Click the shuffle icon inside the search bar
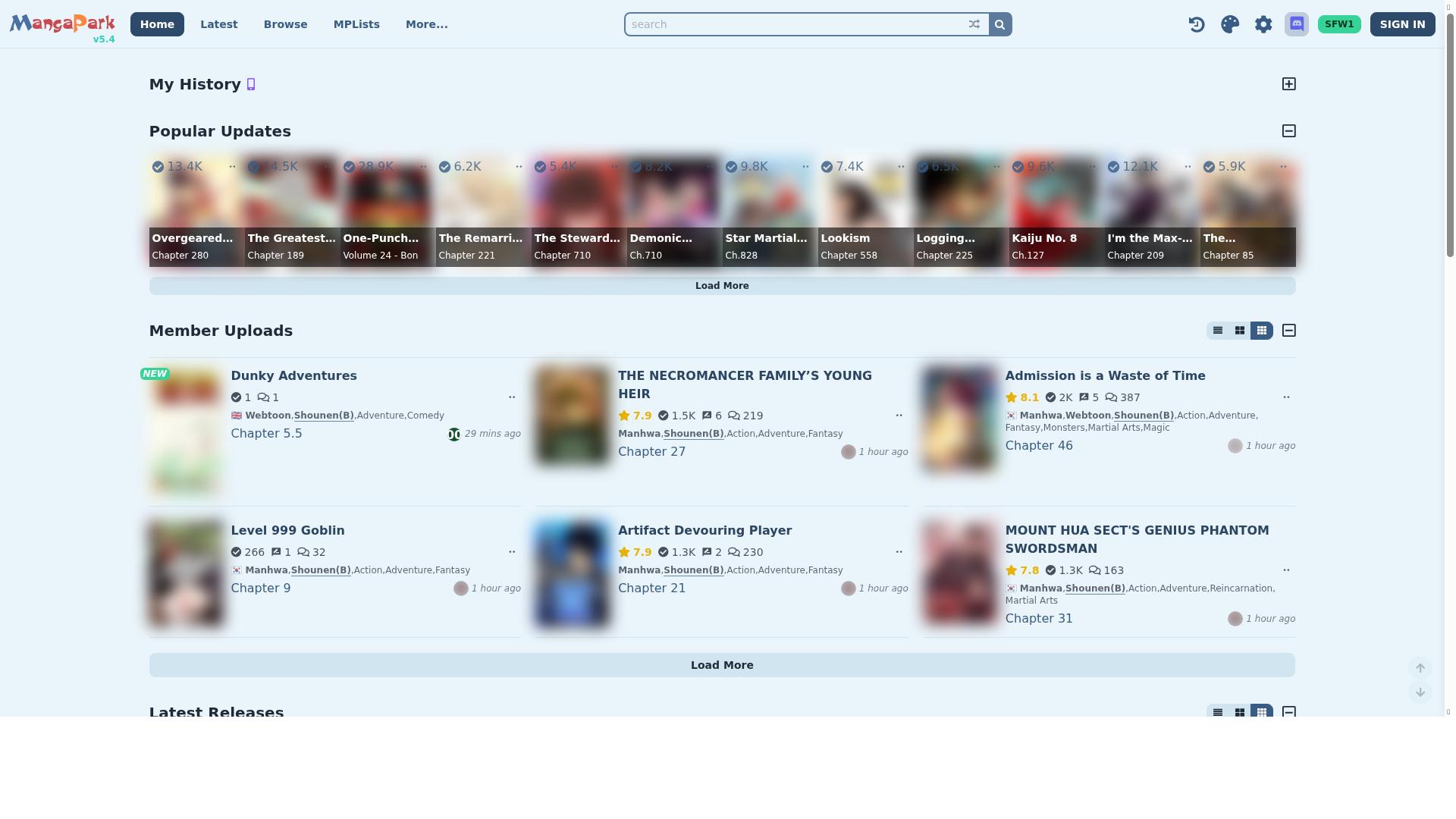Screen dimensions: 1456x819 pos(974,24)
